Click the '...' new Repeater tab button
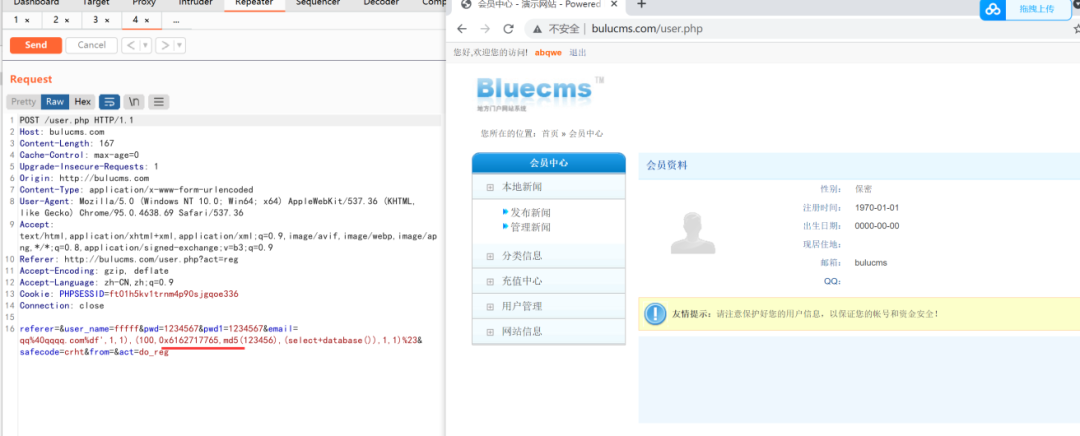 pos(176,21)
